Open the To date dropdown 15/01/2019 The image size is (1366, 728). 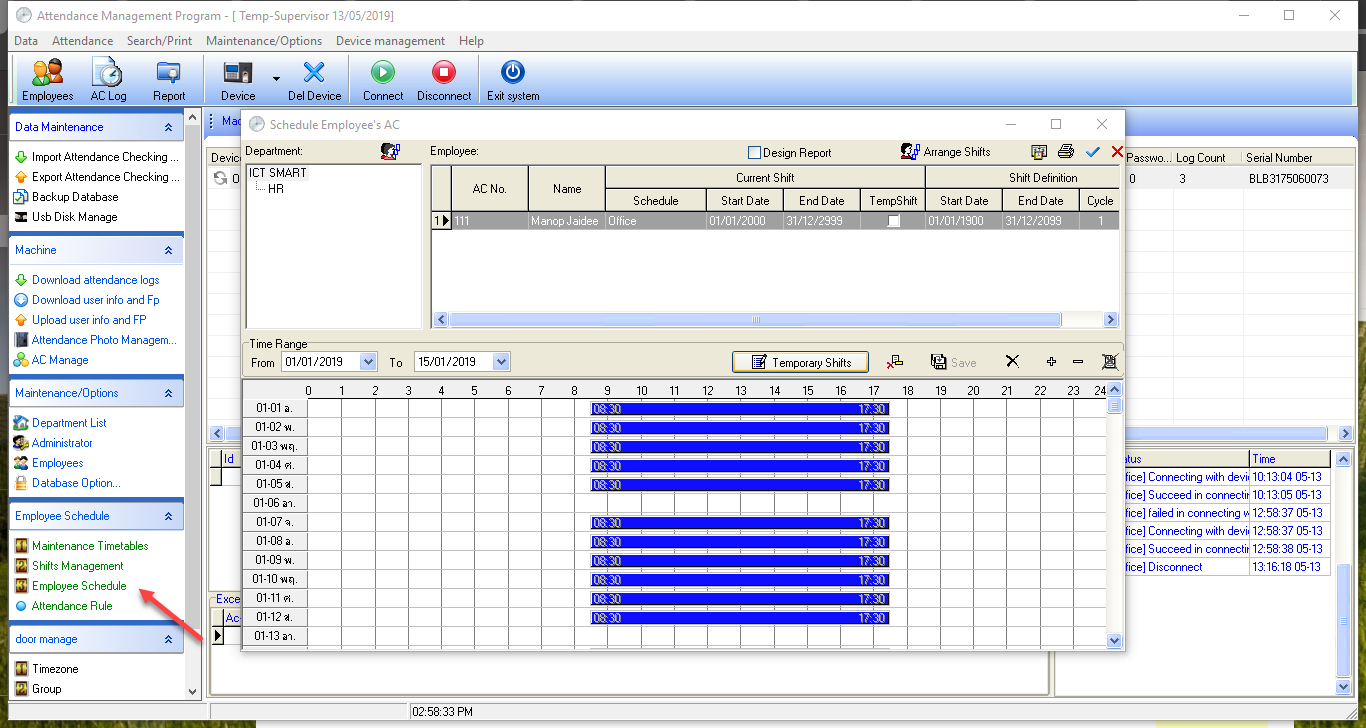pyautogui.click(x=501, y=362)
